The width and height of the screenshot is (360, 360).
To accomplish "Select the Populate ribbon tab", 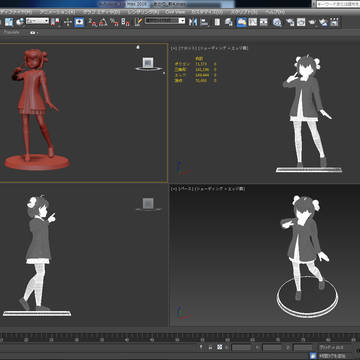I will click(x=12, y=33).
